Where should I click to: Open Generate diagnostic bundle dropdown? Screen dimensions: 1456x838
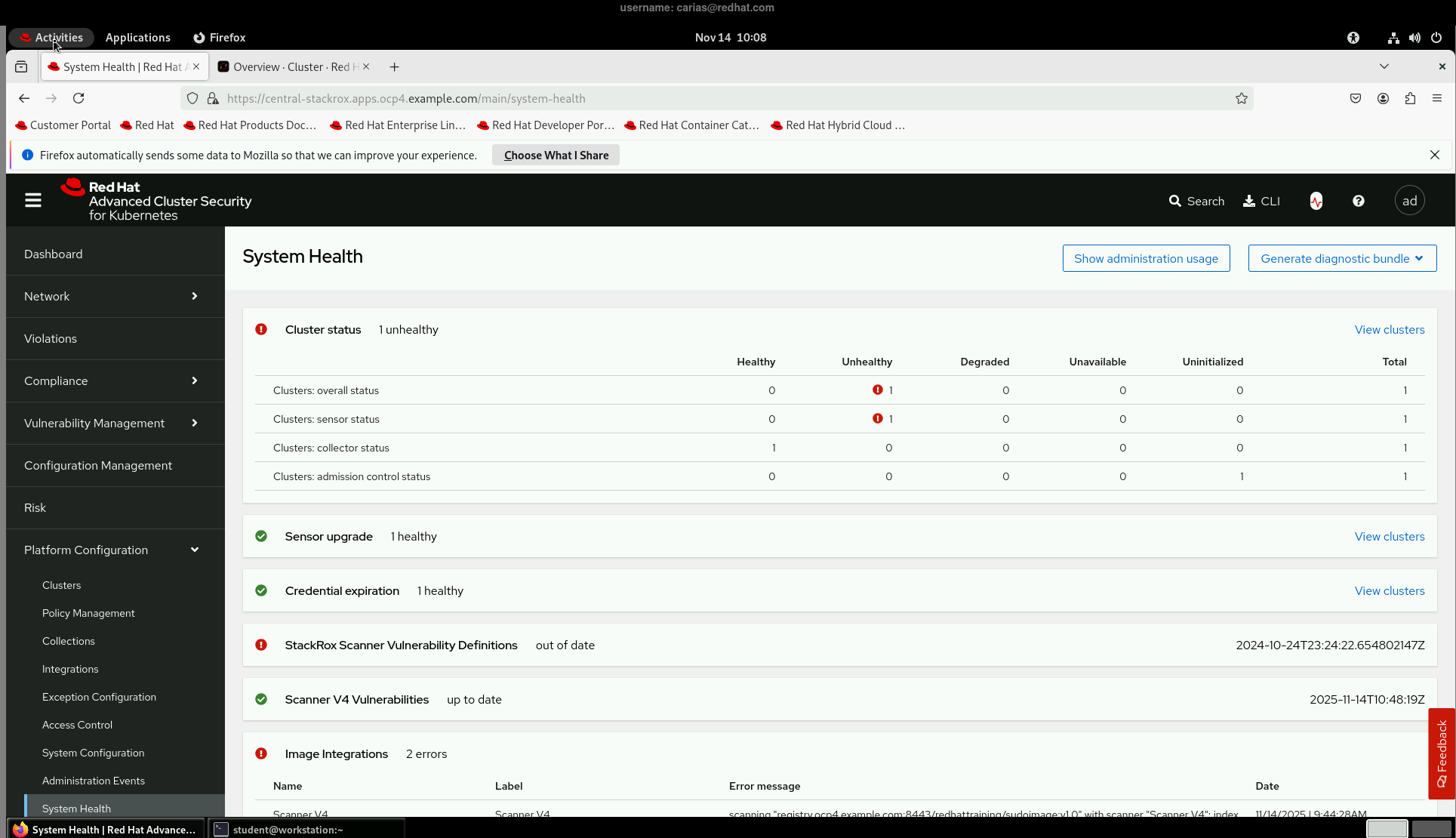[1342, 259]
